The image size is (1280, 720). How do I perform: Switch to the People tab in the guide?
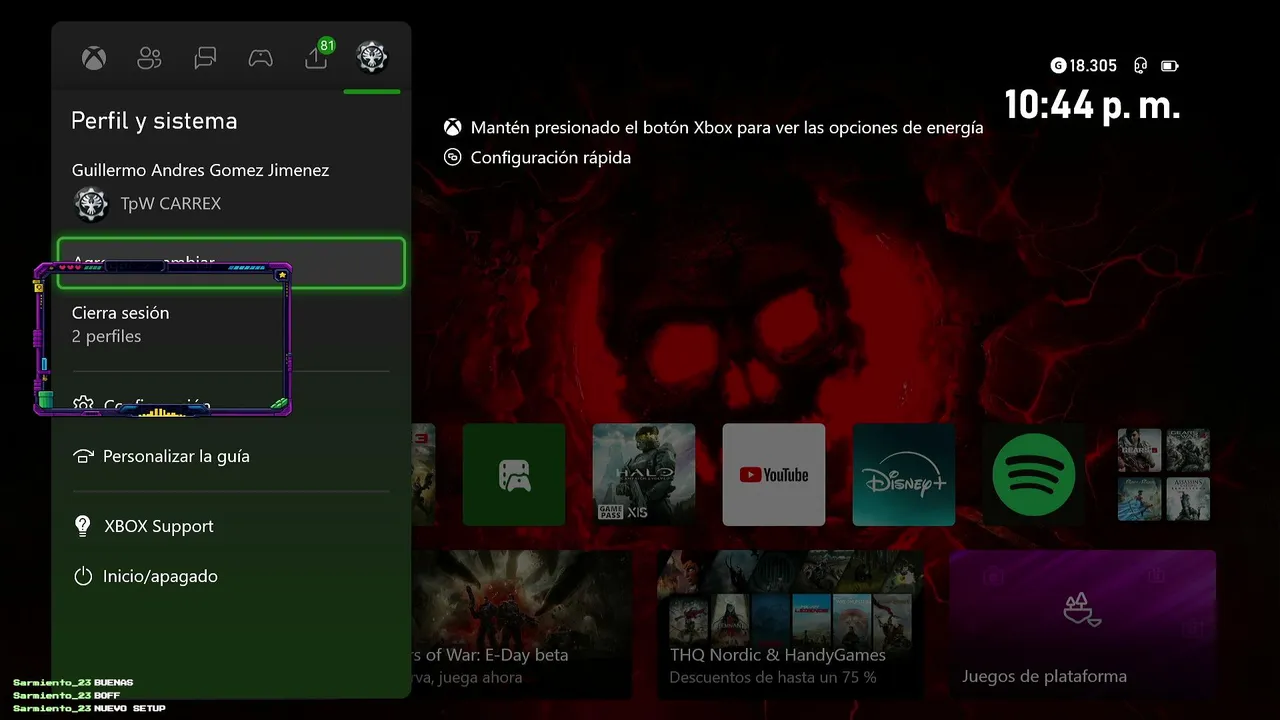coord(149,58)
